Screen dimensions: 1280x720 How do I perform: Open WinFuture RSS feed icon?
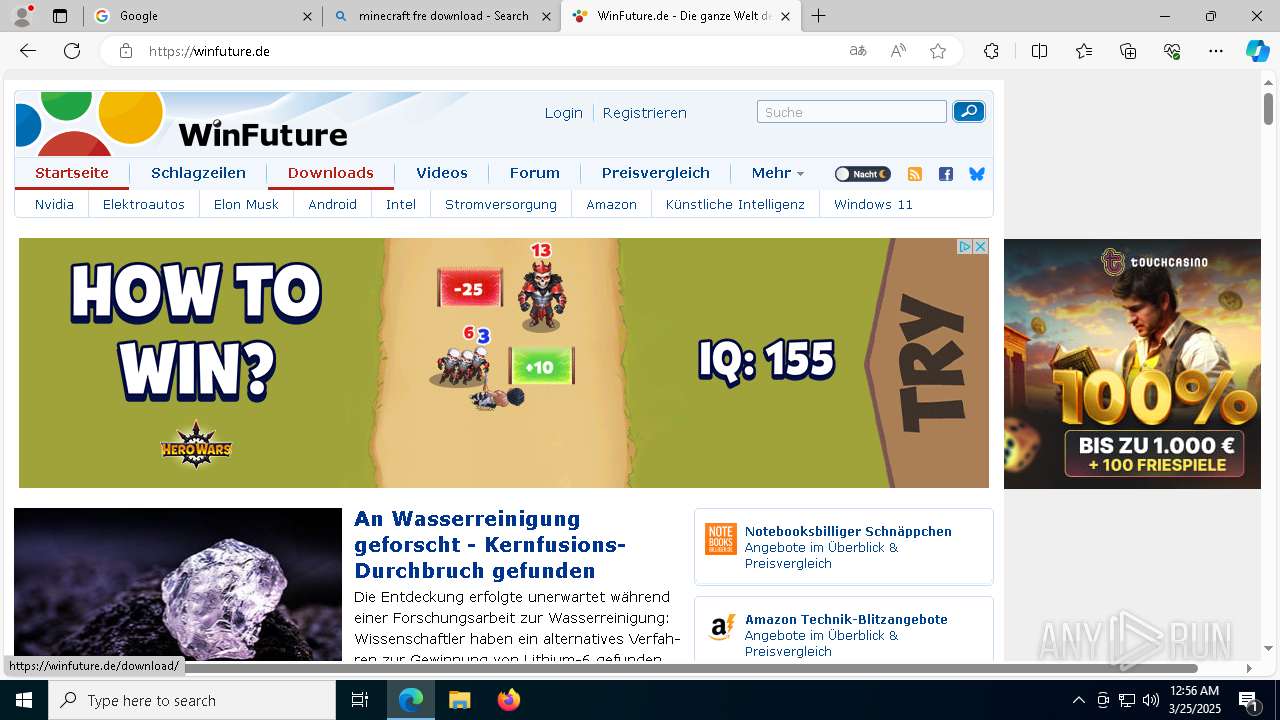(x=914, y=174)
